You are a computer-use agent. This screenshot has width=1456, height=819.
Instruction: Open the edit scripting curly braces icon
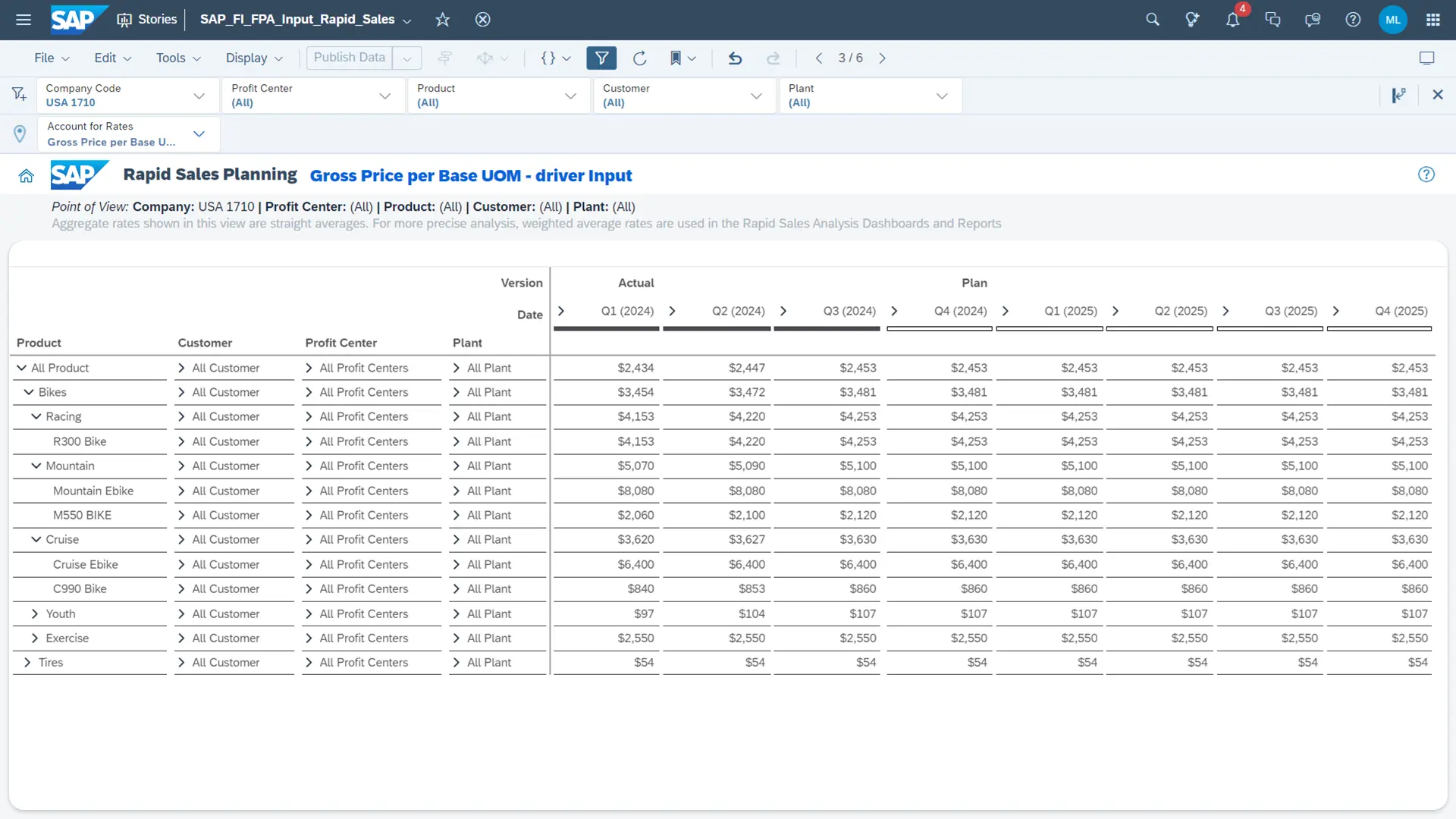click(x=548, y=58)
